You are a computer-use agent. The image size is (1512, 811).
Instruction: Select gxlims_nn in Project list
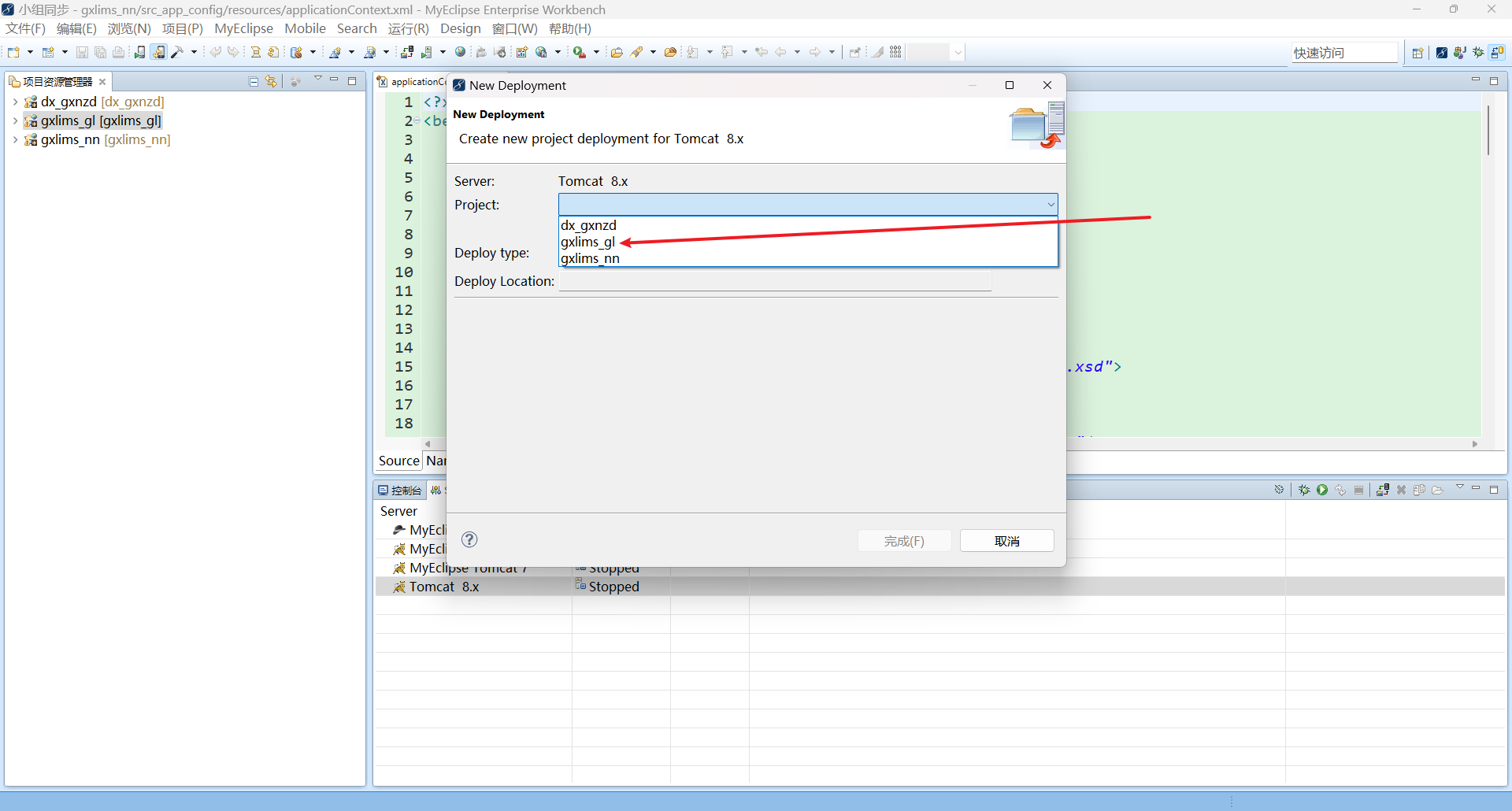point(808,258)
